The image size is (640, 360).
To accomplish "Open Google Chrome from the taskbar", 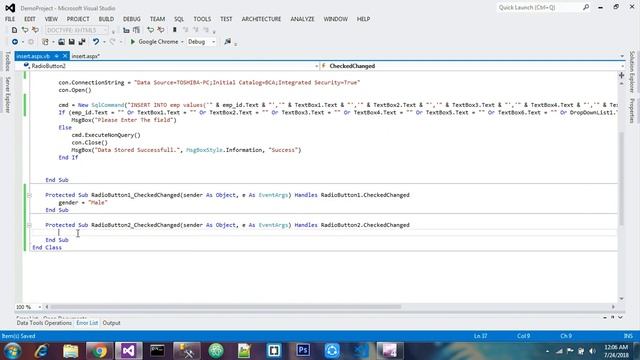I will [99, 351].
